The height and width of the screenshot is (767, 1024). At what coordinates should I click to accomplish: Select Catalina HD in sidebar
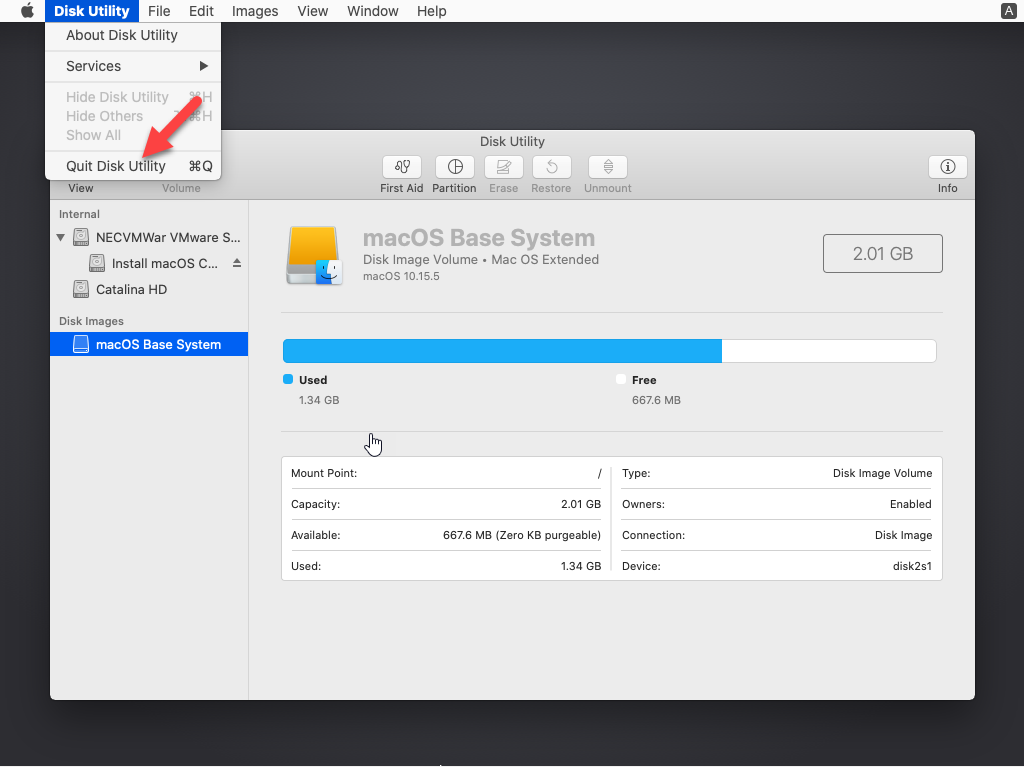coord(131,289)
